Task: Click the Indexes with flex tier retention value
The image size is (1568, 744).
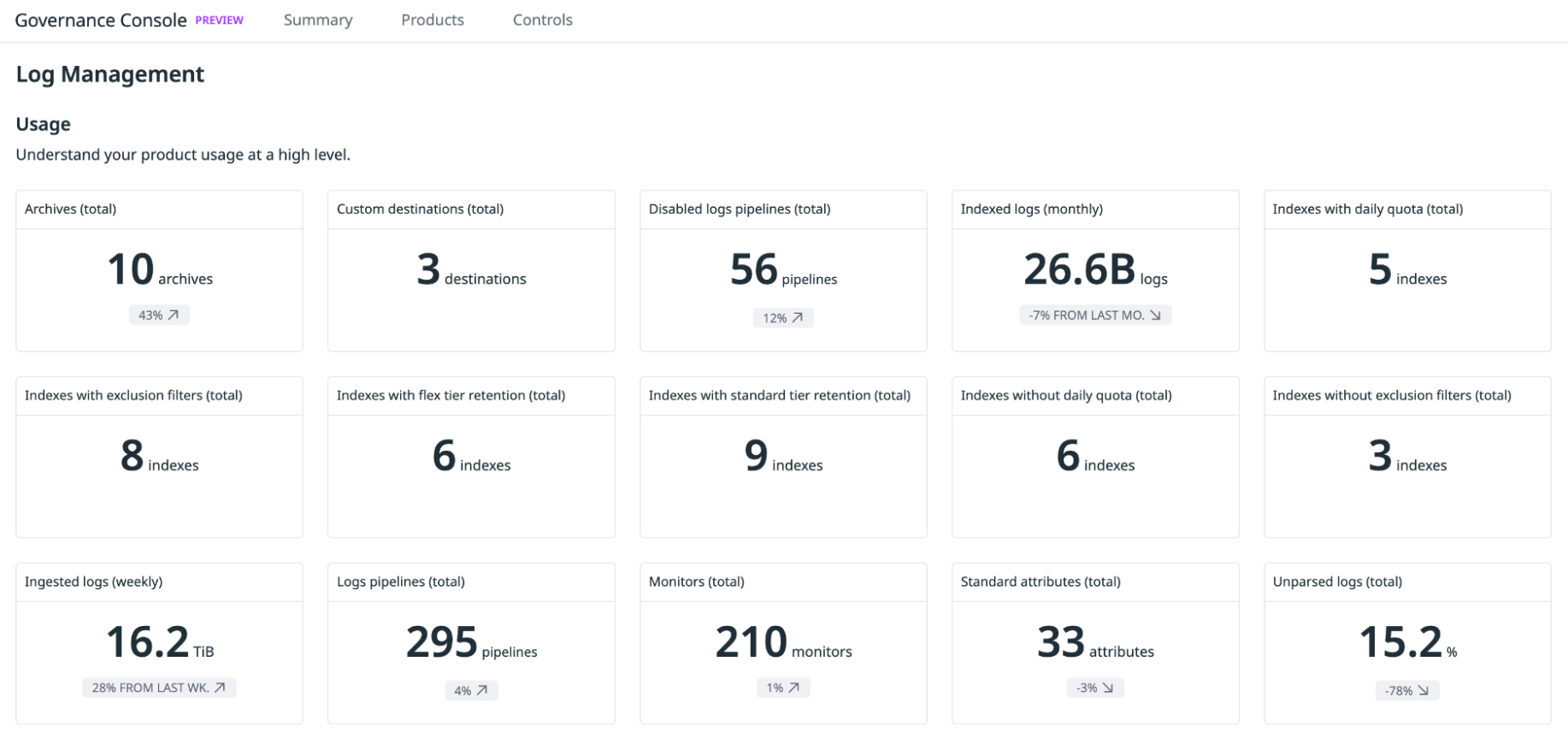Action: pyautogui.click(x=445, y=456)
